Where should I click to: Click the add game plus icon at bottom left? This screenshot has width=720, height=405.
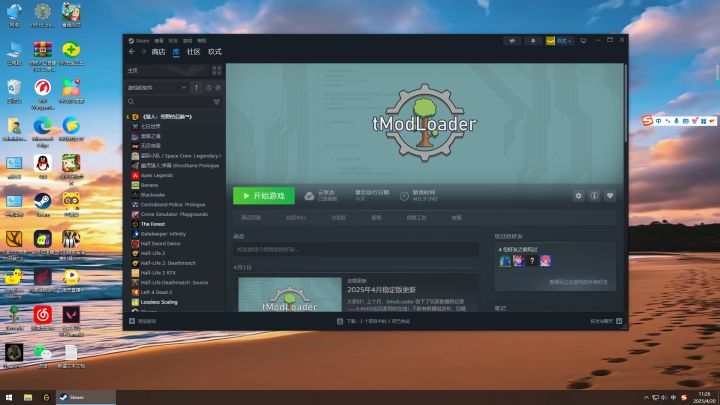pos(132,321)
